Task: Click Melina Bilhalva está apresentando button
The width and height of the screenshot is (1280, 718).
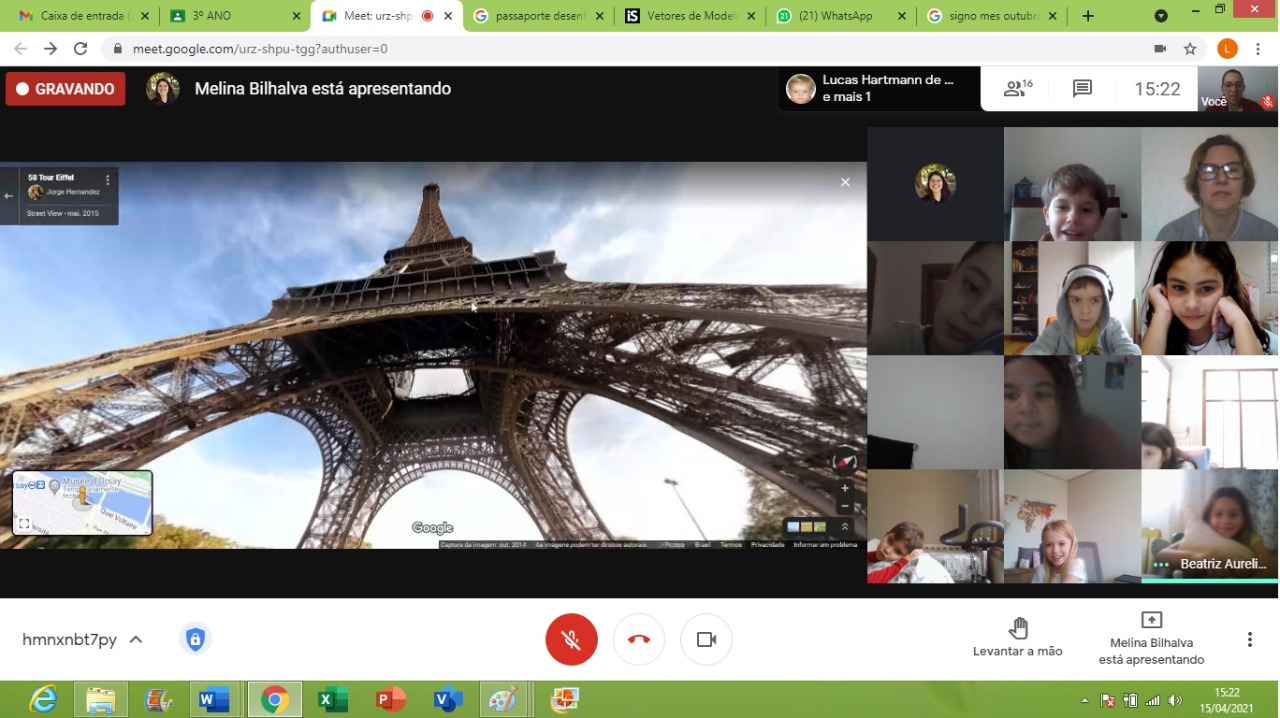Action: pyautogui.click(x=1151, y=637)
